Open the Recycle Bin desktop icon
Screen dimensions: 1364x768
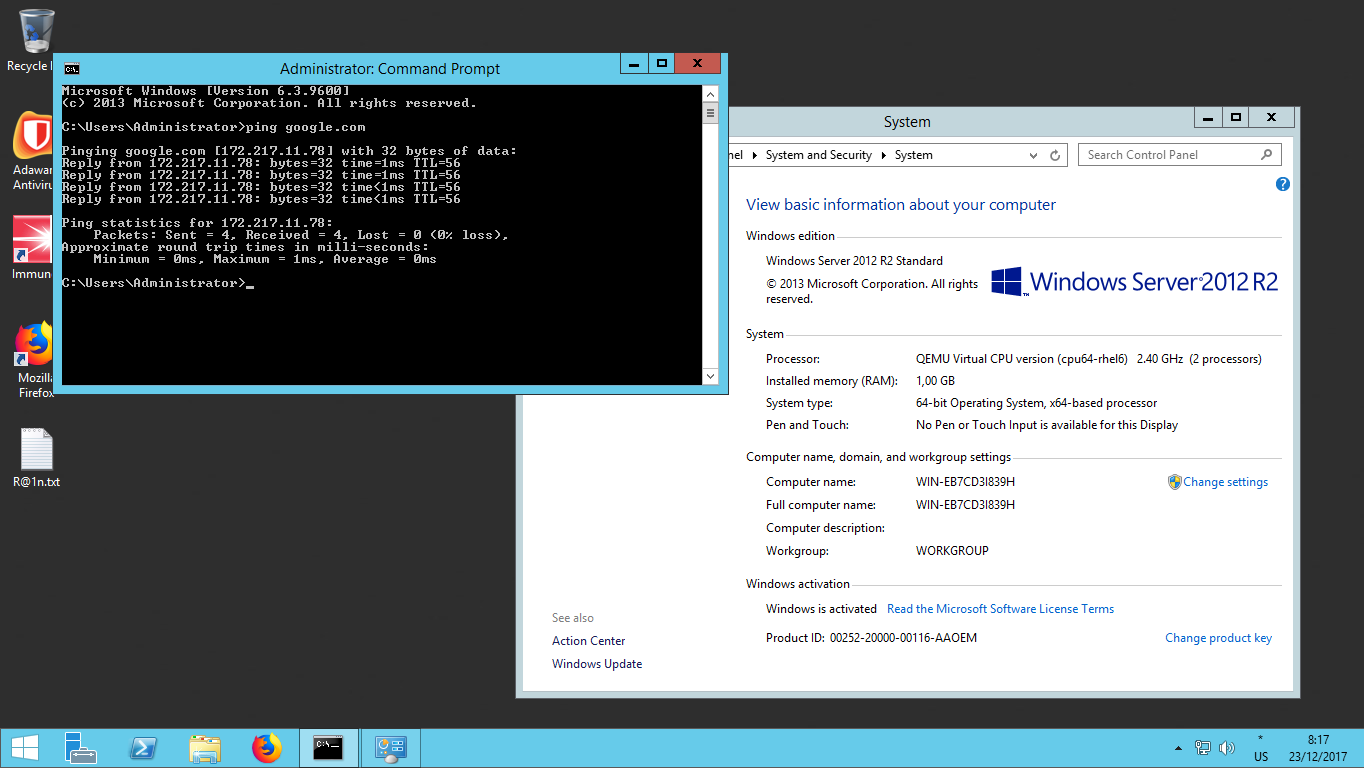(36, 33)
